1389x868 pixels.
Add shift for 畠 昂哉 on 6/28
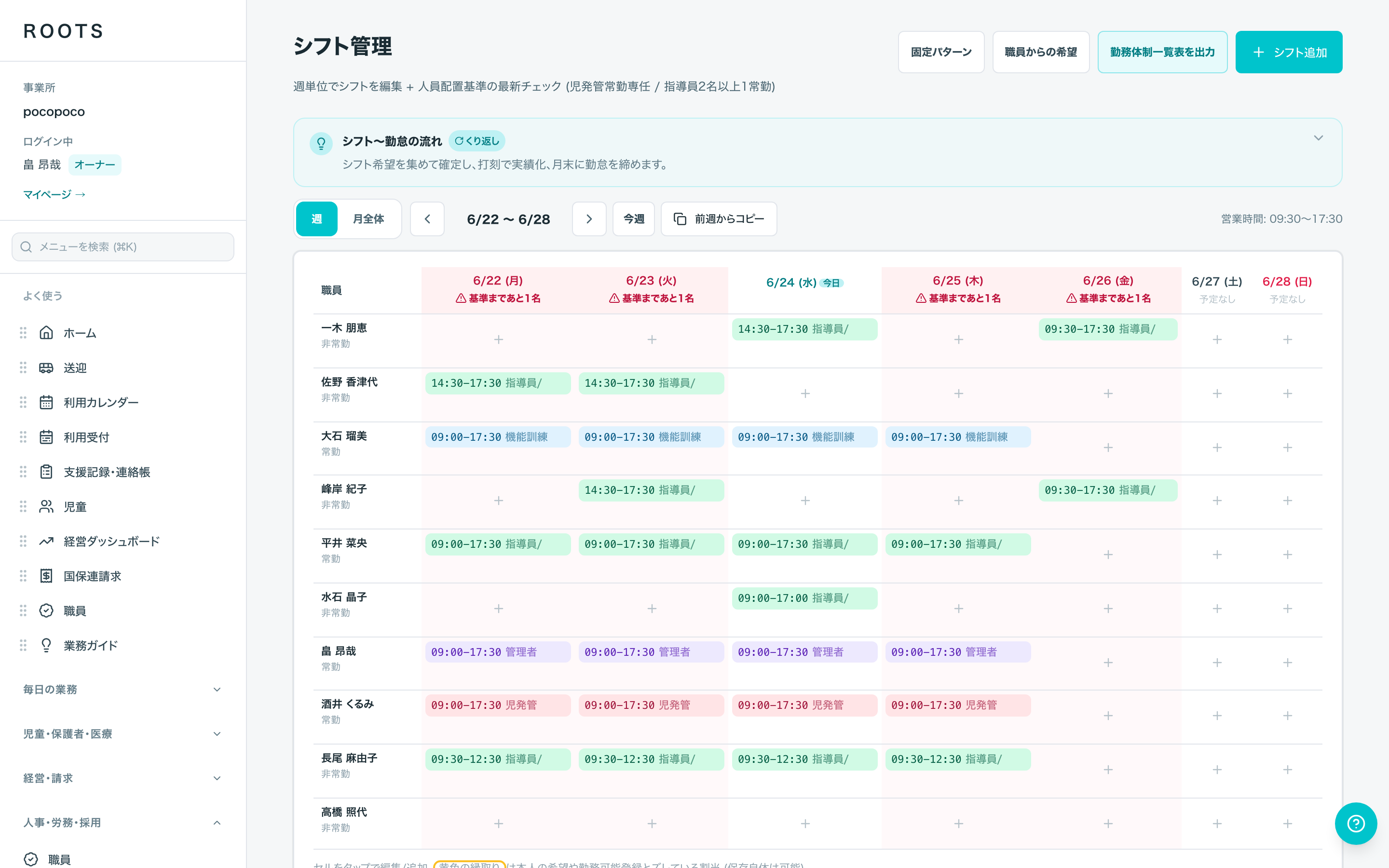[1287, 663]
